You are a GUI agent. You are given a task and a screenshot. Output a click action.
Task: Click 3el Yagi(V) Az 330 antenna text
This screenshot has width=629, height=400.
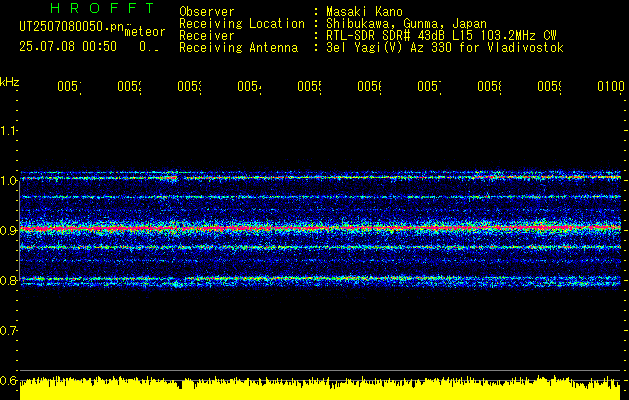coord(445,48)
